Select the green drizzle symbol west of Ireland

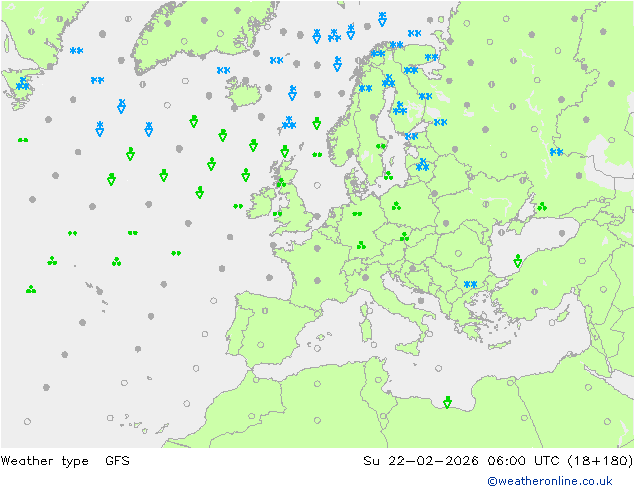coord(238,206)
